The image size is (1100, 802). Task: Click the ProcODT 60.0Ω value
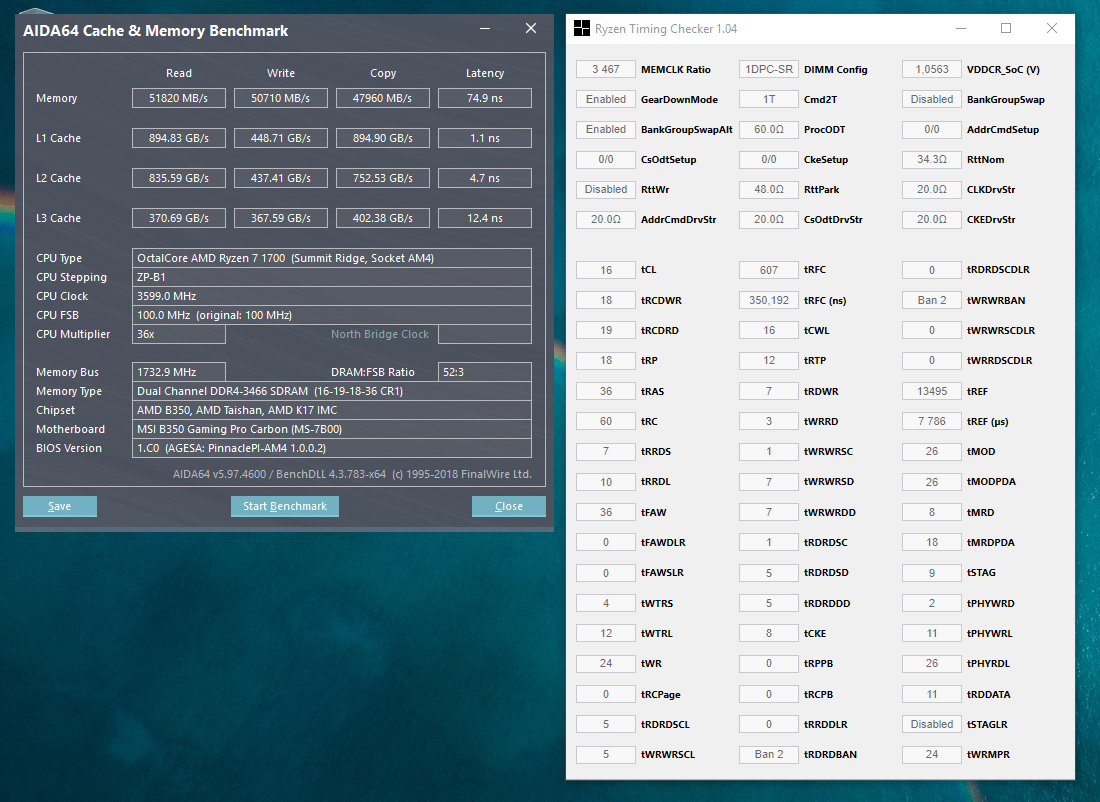pyautogui.click(x=768, y=129)
